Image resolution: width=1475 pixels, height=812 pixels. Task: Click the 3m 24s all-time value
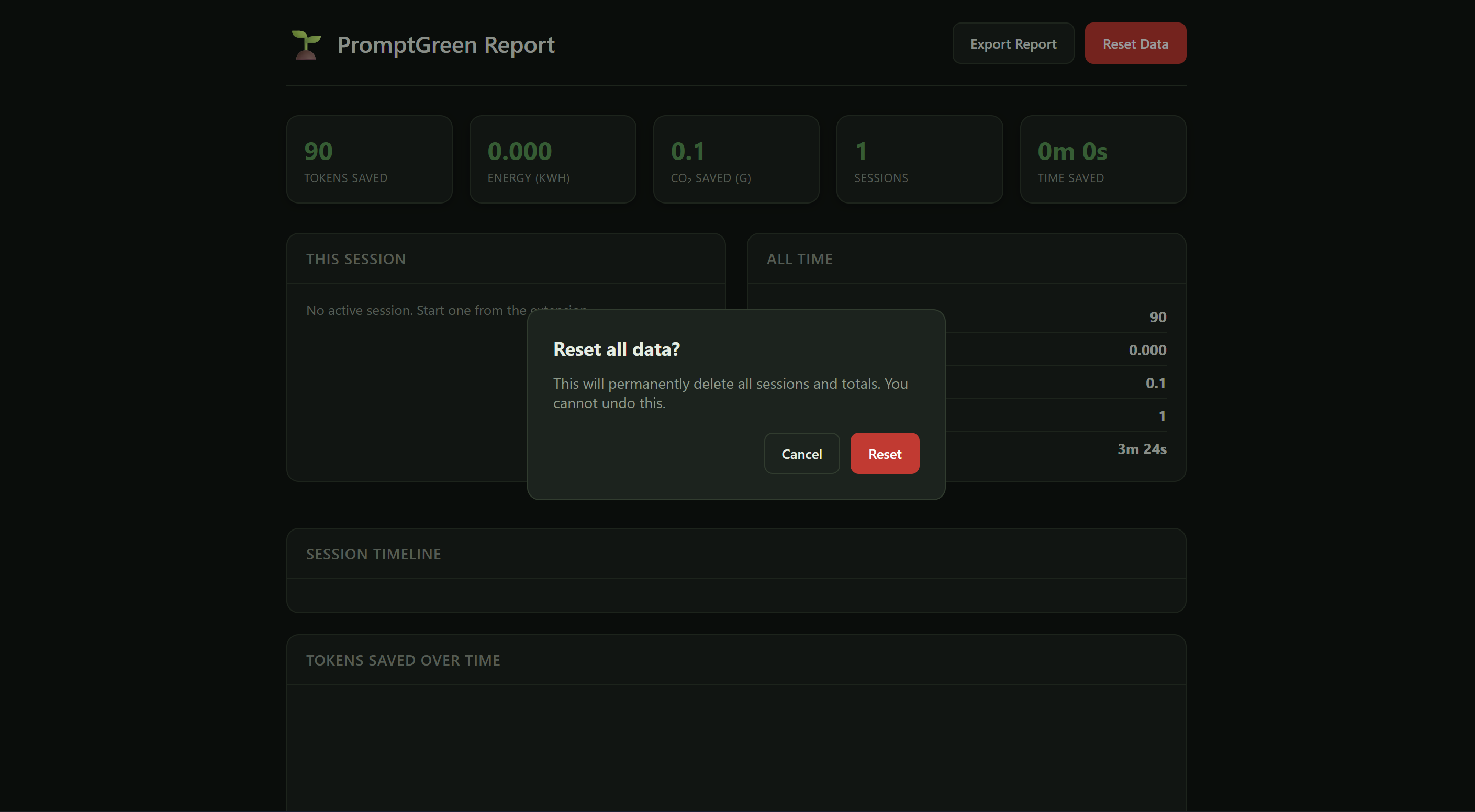(x=1141, y=448)
